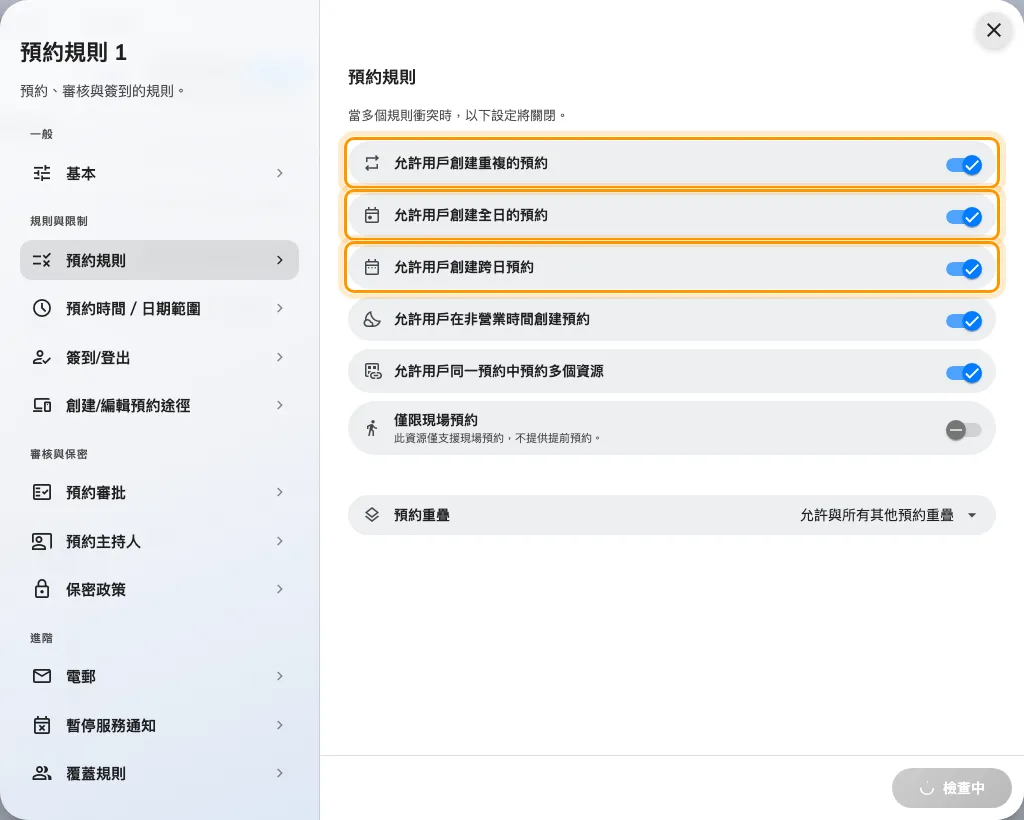This screenshot has height=820, width=1024.
Task: Toggle off 允許用戶創建重複的預約 switch
Action: point(964,165)
